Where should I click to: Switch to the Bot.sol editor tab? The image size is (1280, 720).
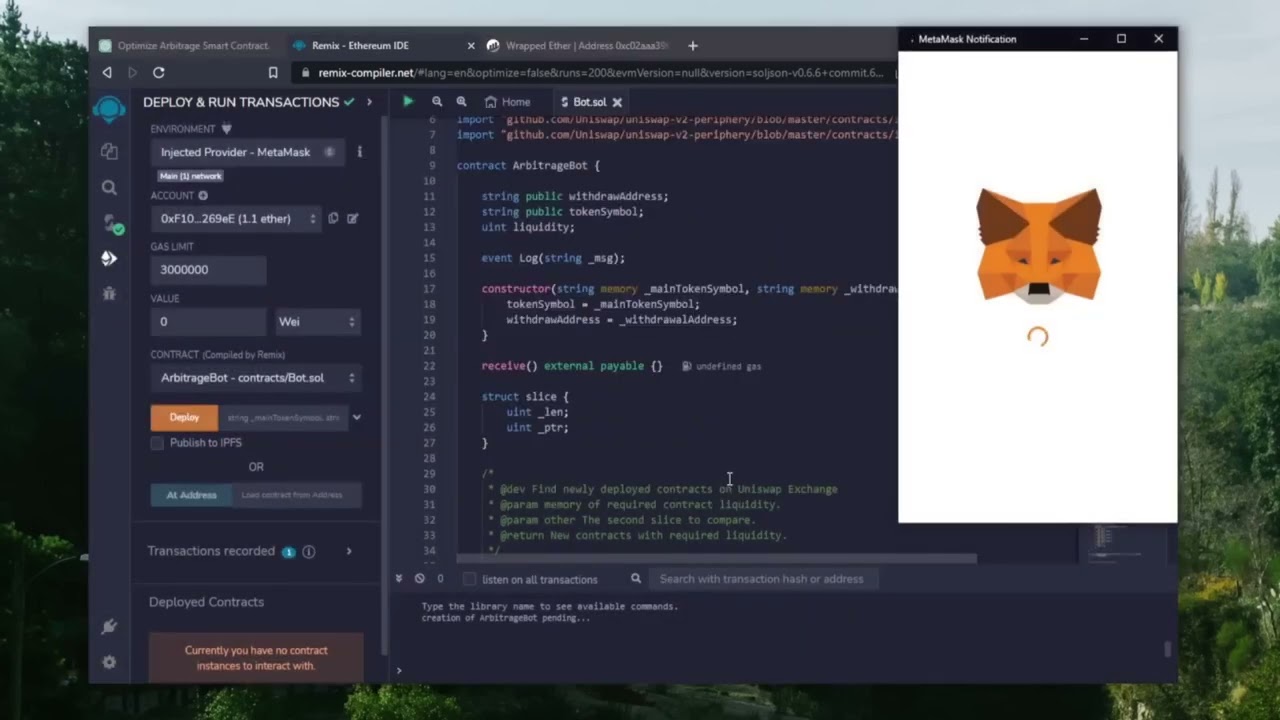coord(589,102)
